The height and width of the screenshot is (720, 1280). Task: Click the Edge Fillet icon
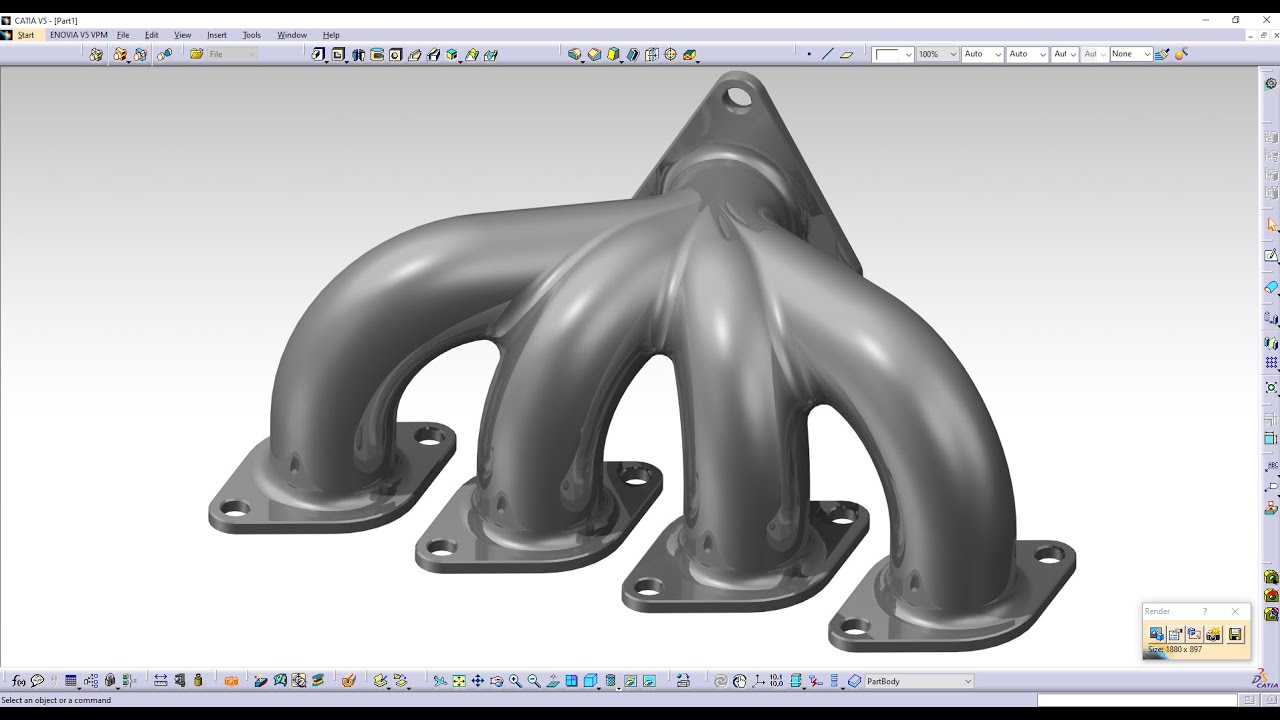pos(575,54)
